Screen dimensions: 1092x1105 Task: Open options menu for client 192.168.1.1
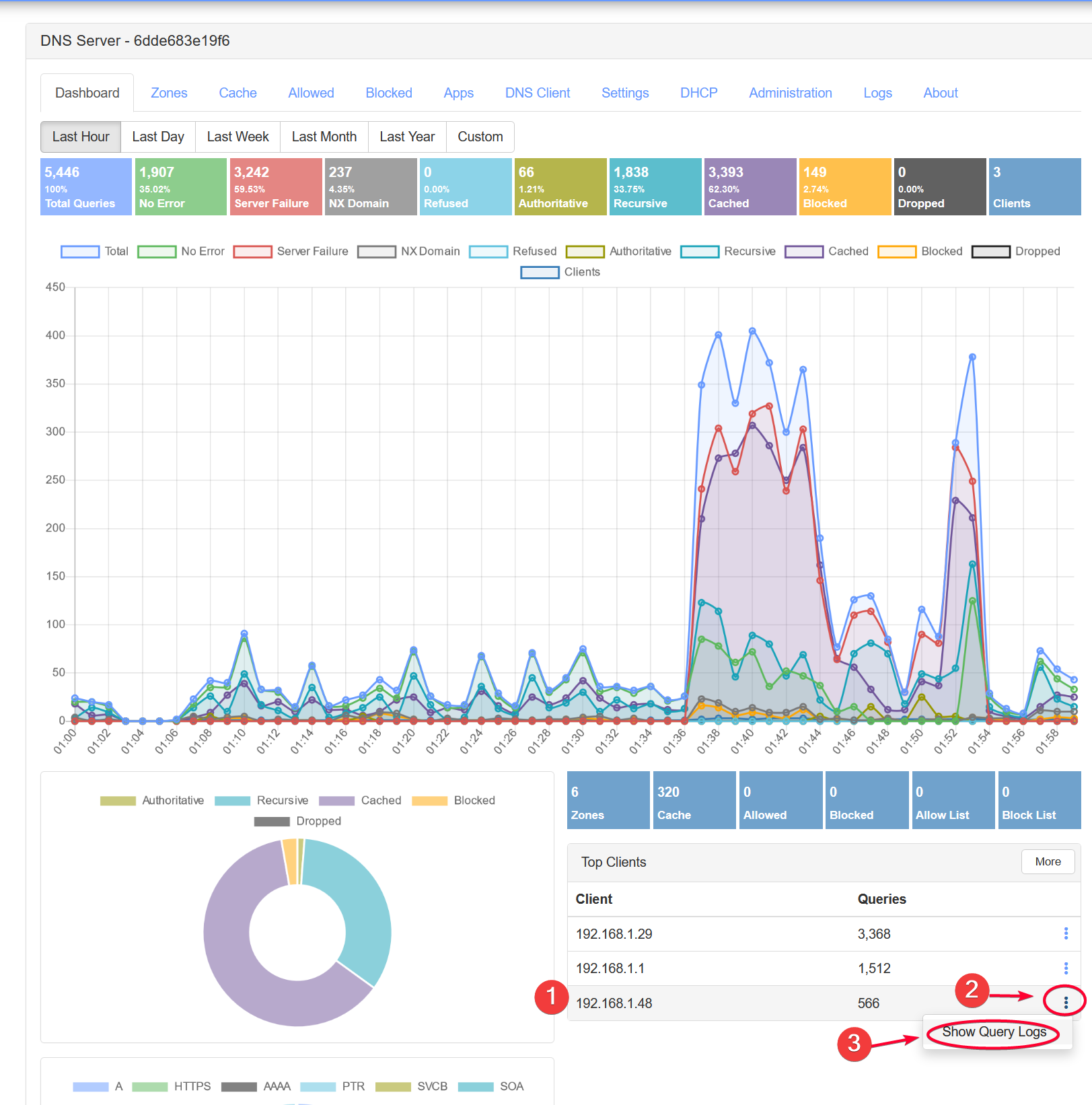pyautogui.click(x=1066, y=968)
